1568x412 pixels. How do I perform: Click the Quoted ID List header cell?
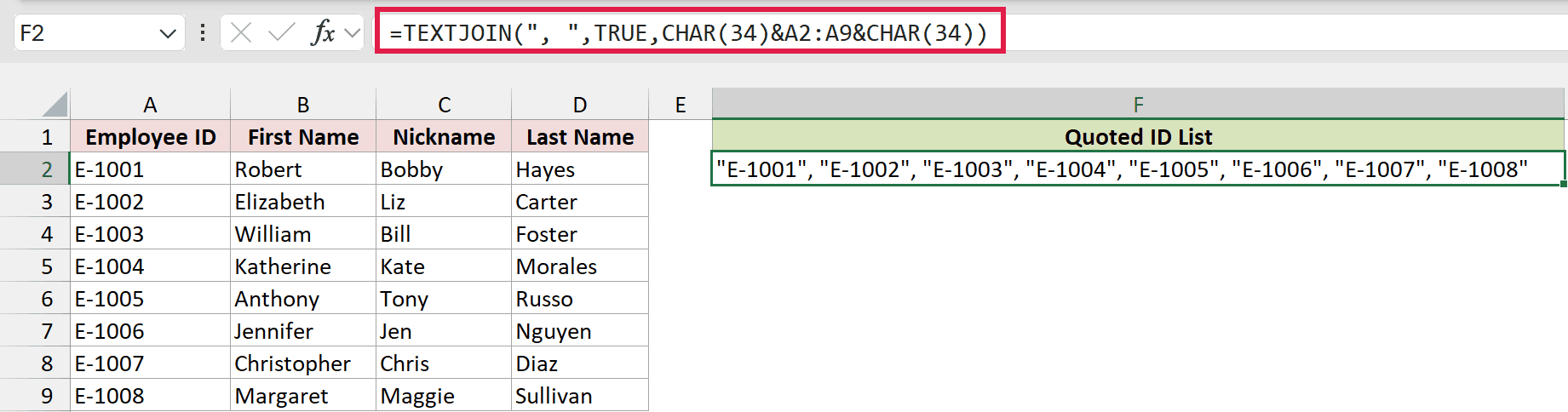(x=1139, y=137)
